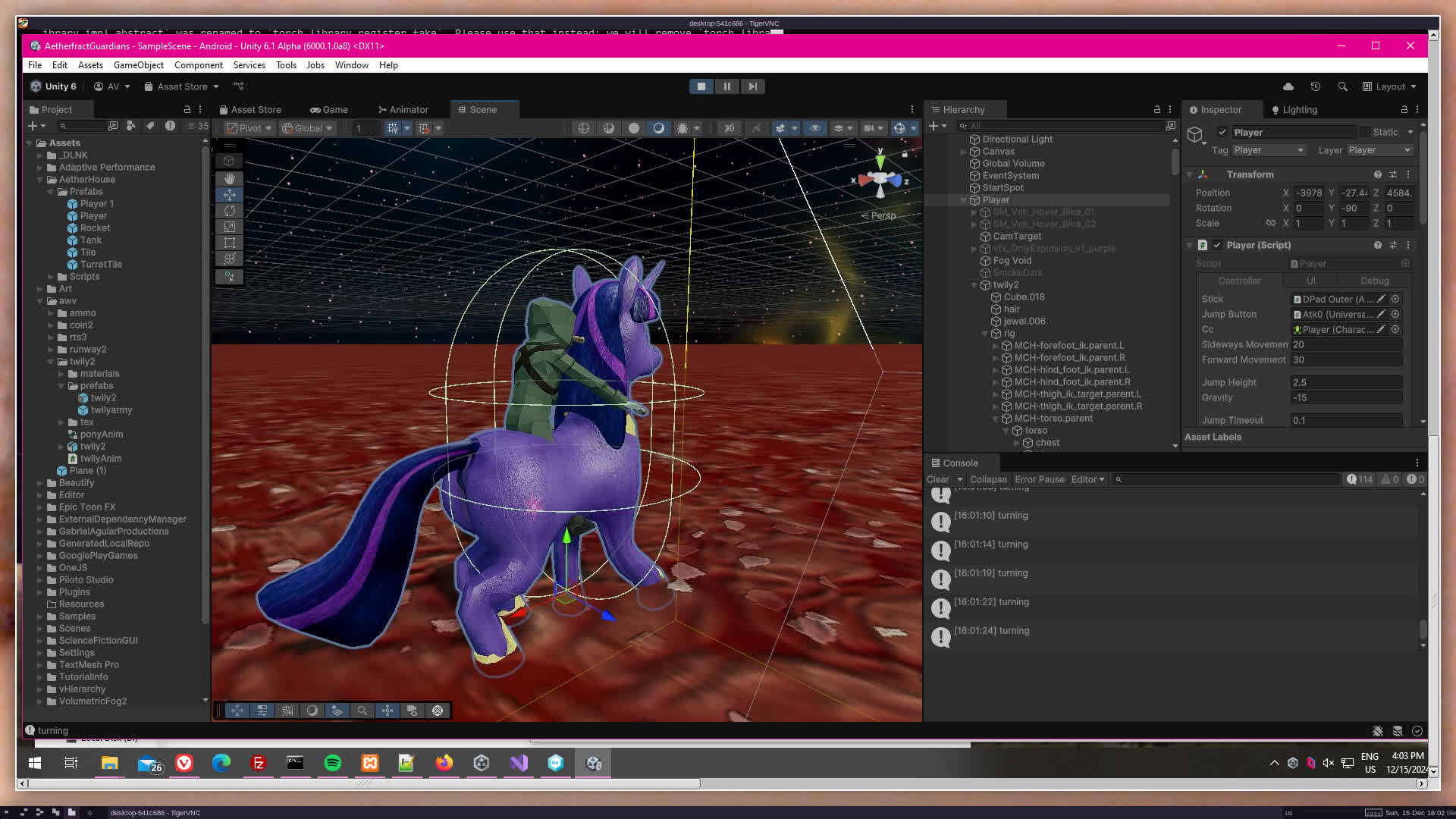Image resolution: width=1456 pixels, height=819 pixels.
Task: Clear the Console log
Action: point(937,479)
